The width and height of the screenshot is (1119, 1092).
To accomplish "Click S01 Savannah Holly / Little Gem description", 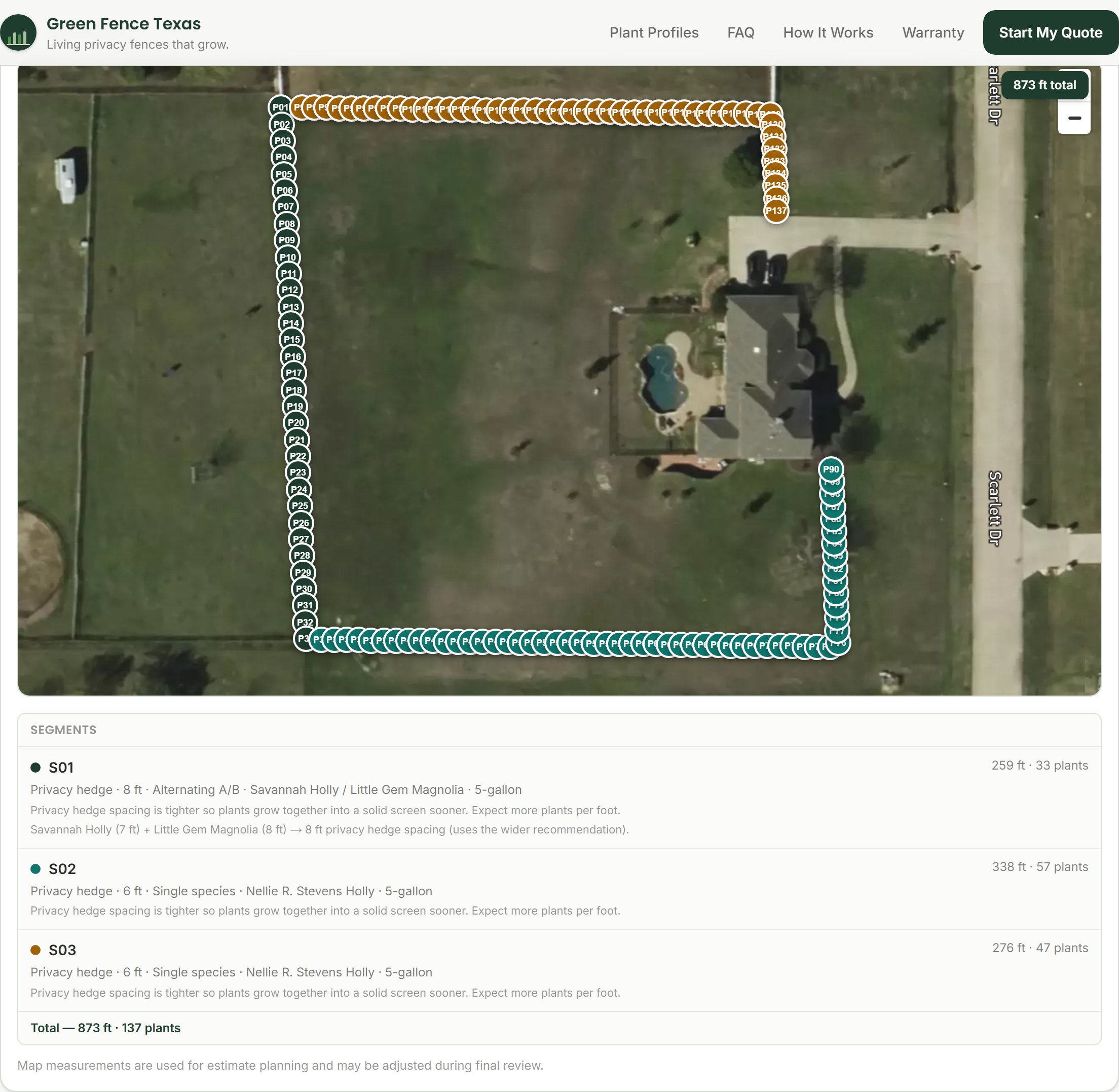I will tap(276, 790).
